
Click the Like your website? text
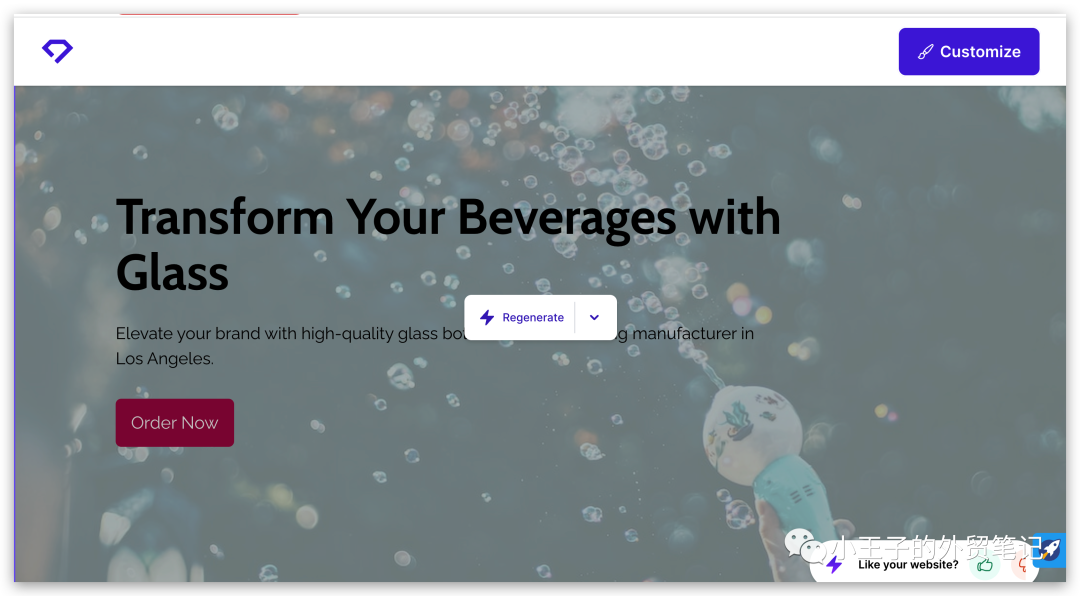click(908, 565)
